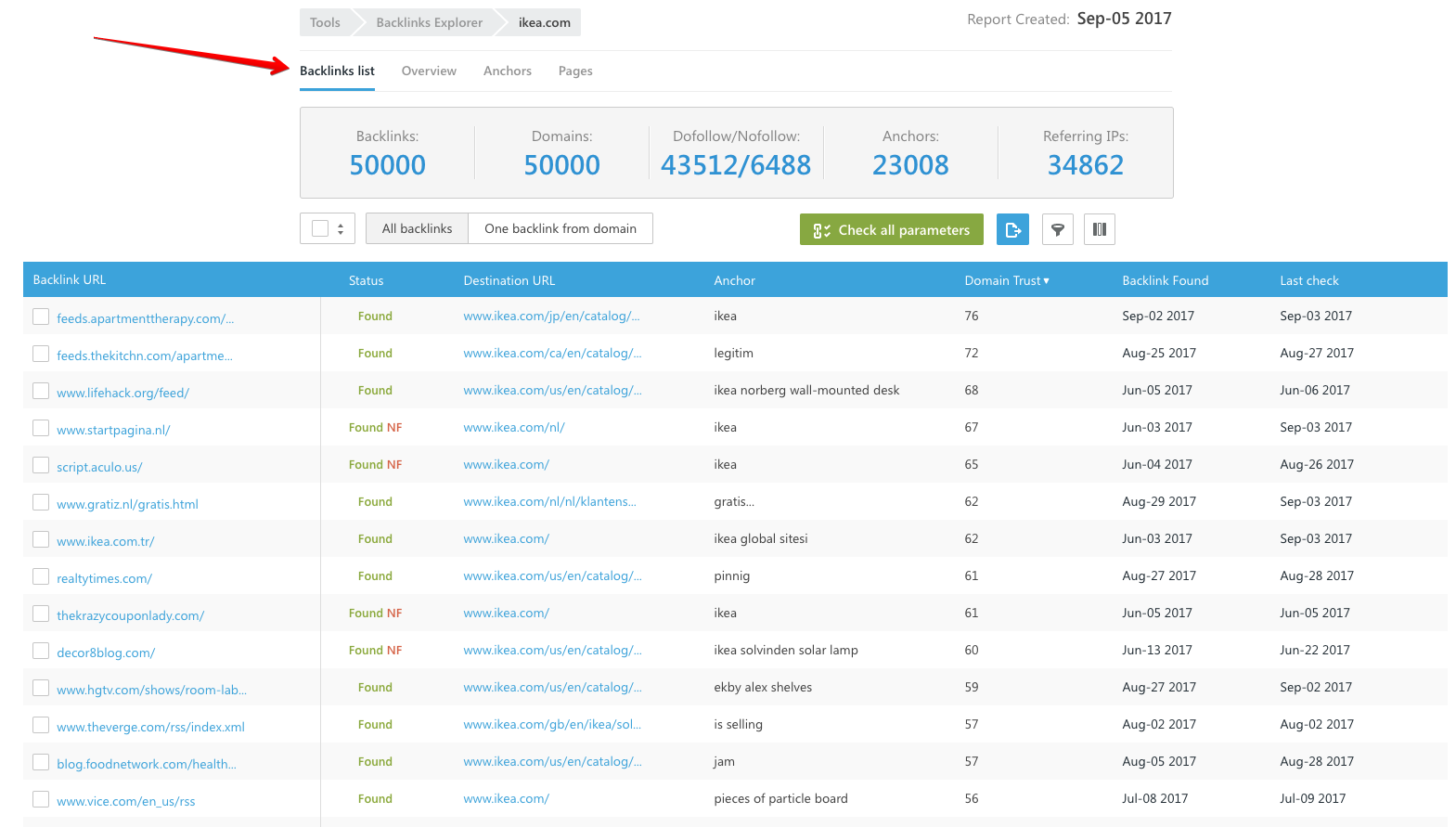Open destination www.ikea.com/gb/en/ikea/sol link
Screen dimensions: 1456x827
click(552, 724)
